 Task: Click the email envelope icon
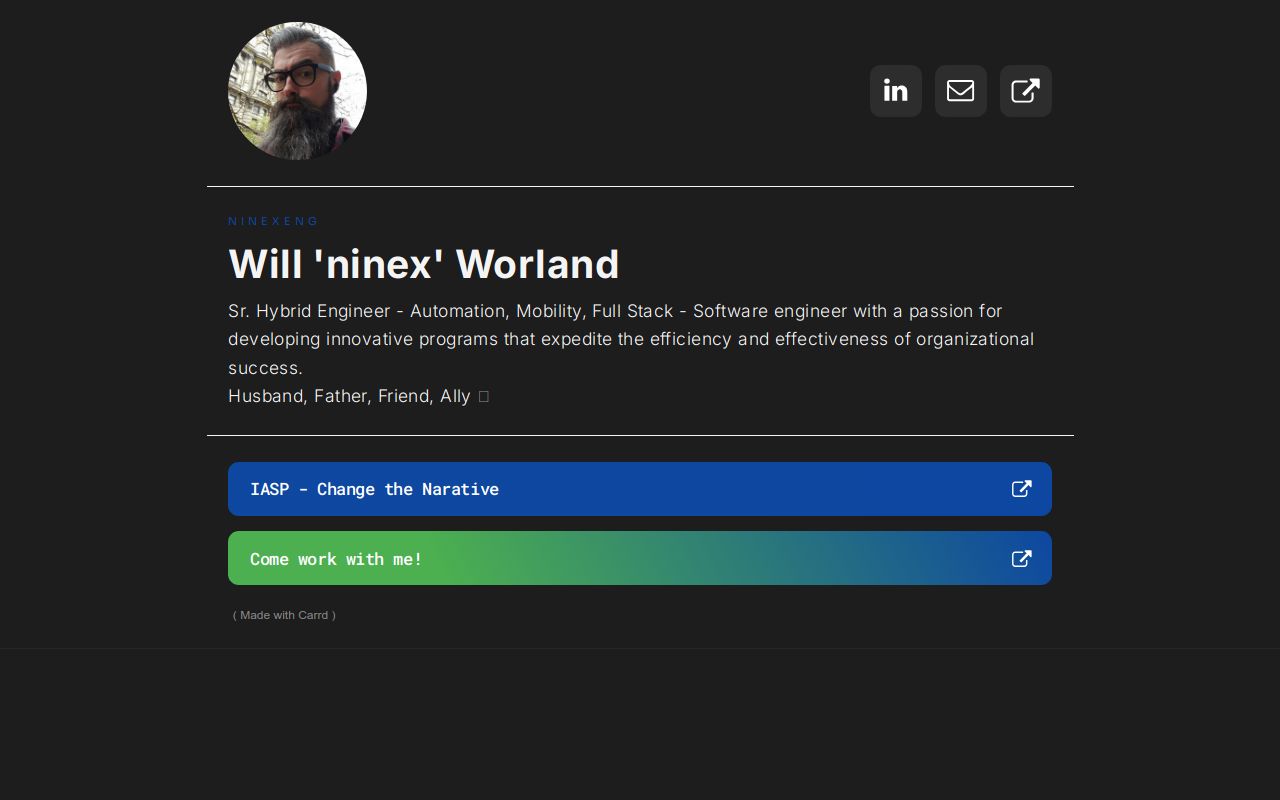pyautogui.click(x=960, y=91)
